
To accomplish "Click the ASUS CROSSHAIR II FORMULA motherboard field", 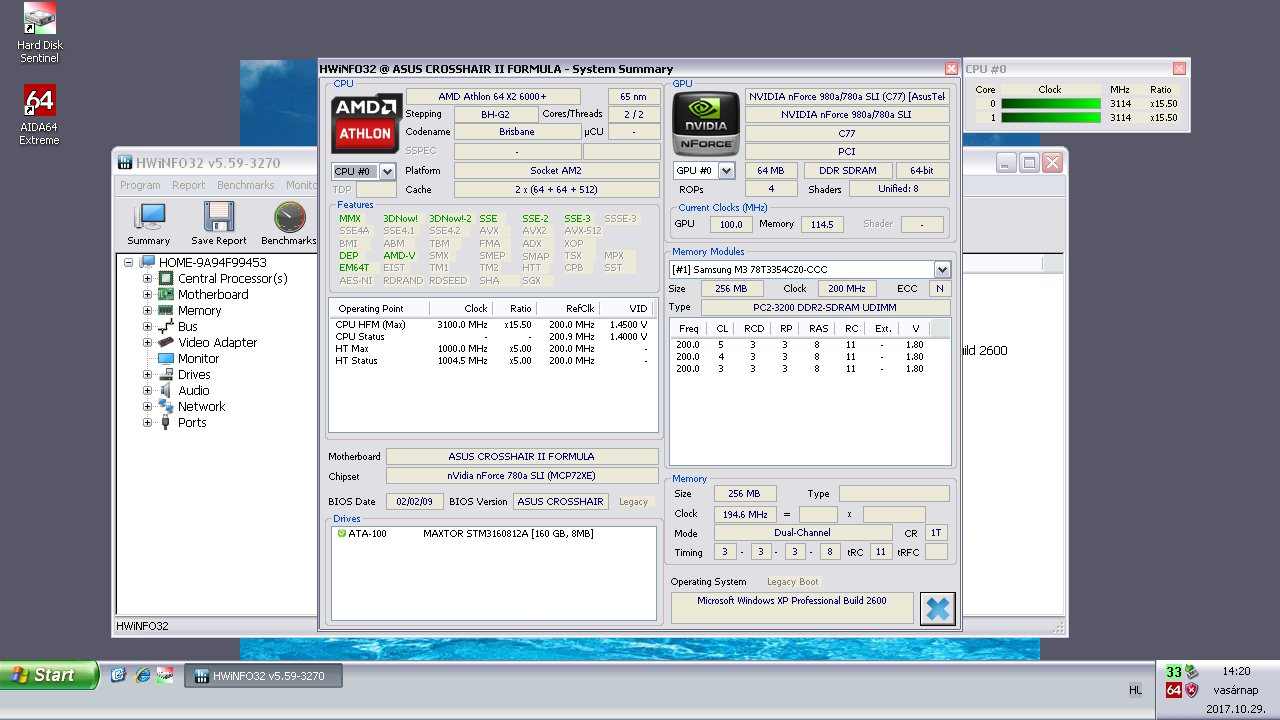I will [521, 456].
